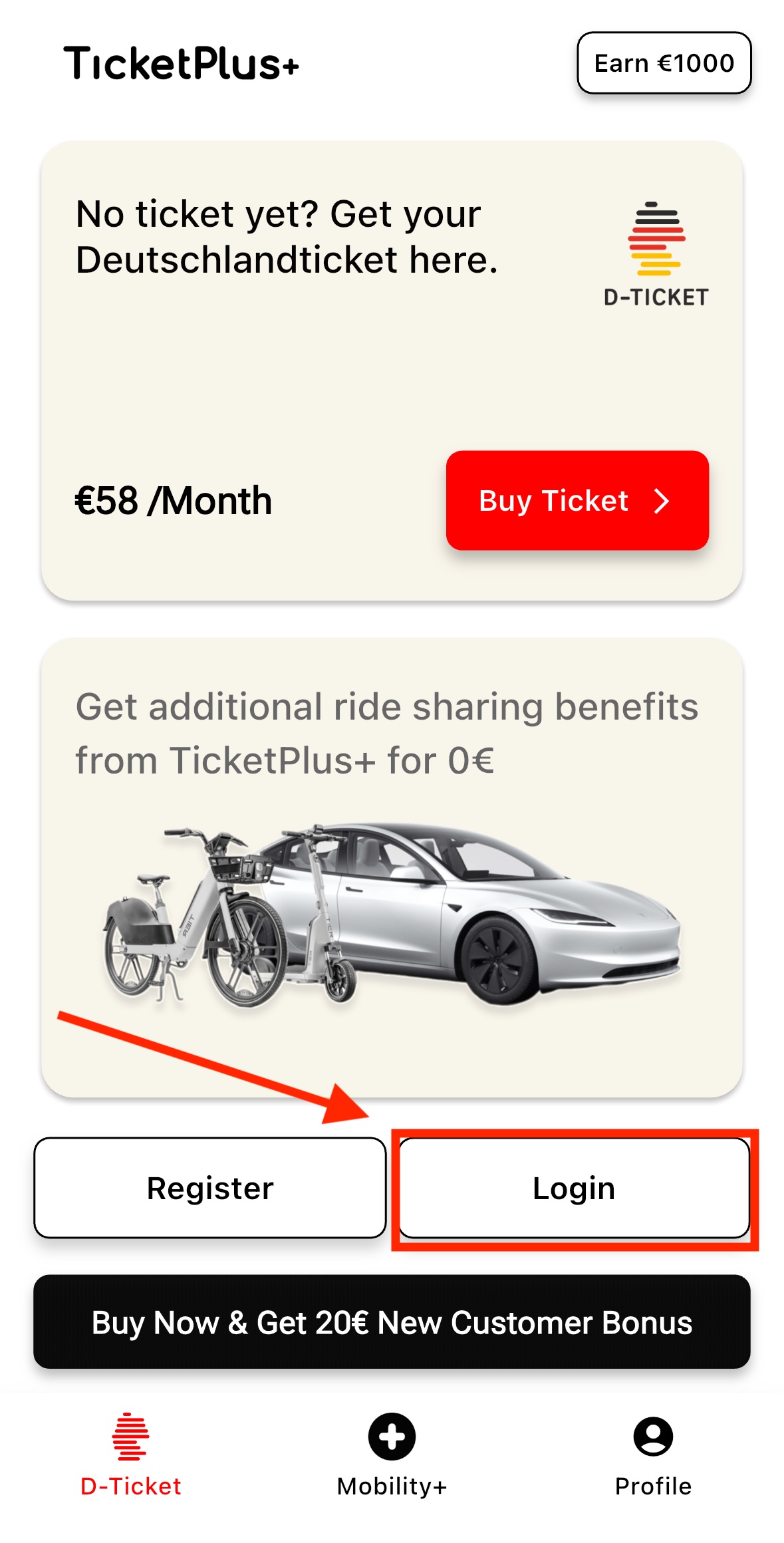Screen dimensions: 784x1543
Task: Switch to the D-Ticket tab
Action: point(130,1457)
